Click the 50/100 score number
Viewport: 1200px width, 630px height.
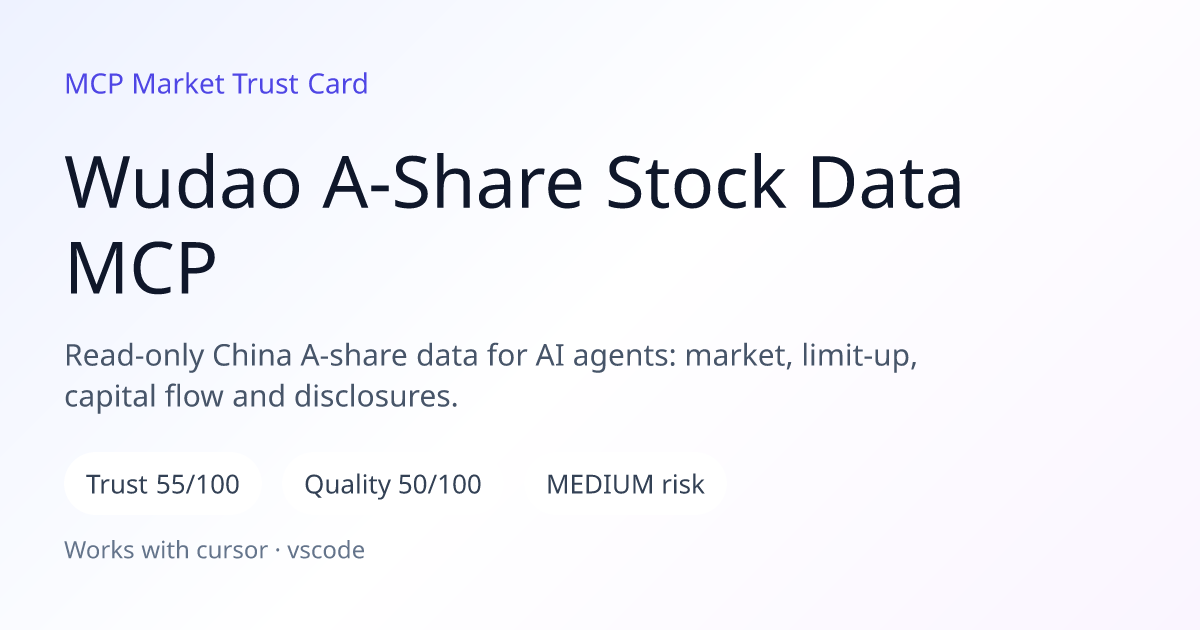point(439,485)
